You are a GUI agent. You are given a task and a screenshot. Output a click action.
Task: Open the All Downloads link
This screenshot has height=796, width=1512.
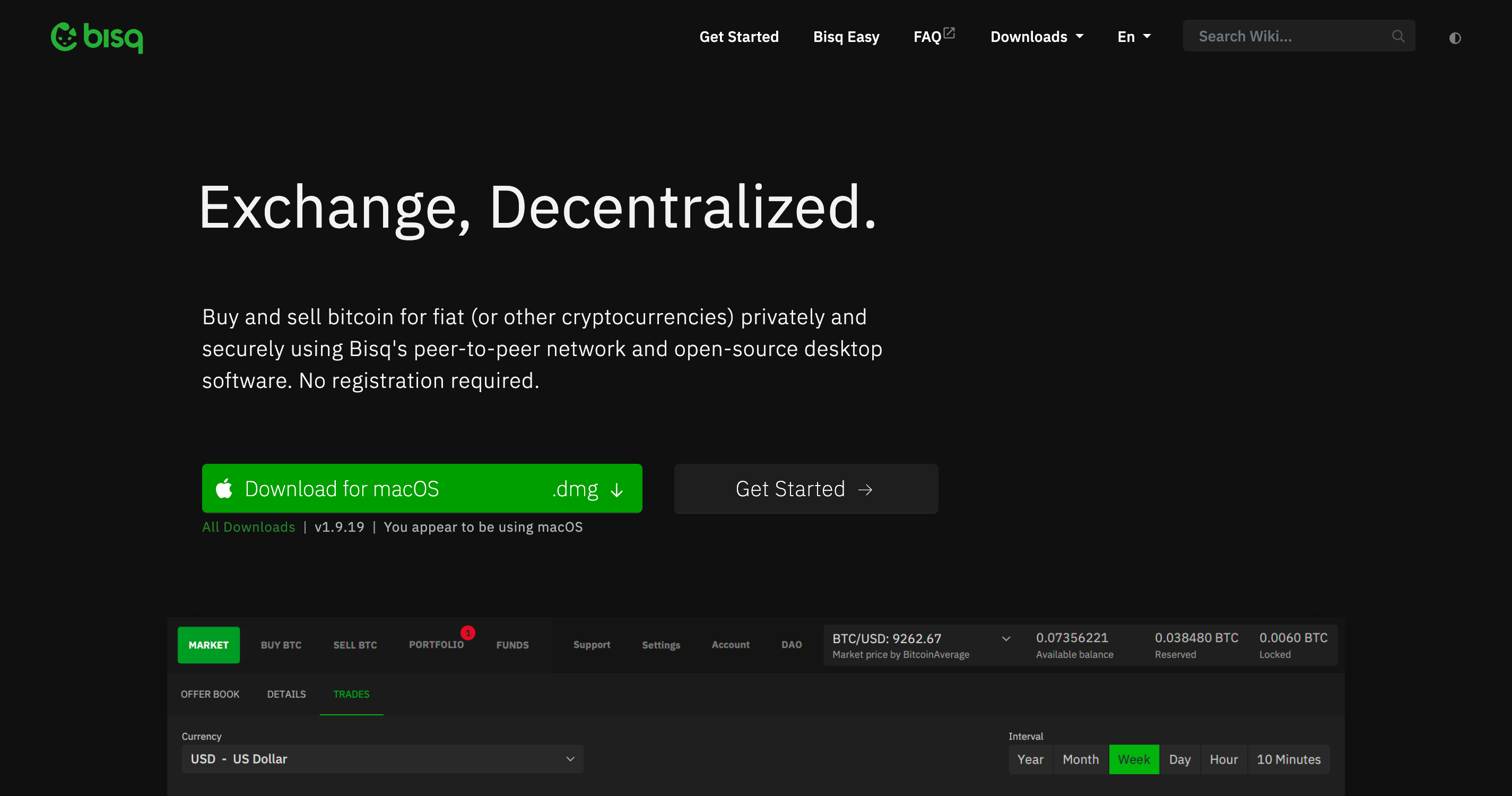pos(248,527)
